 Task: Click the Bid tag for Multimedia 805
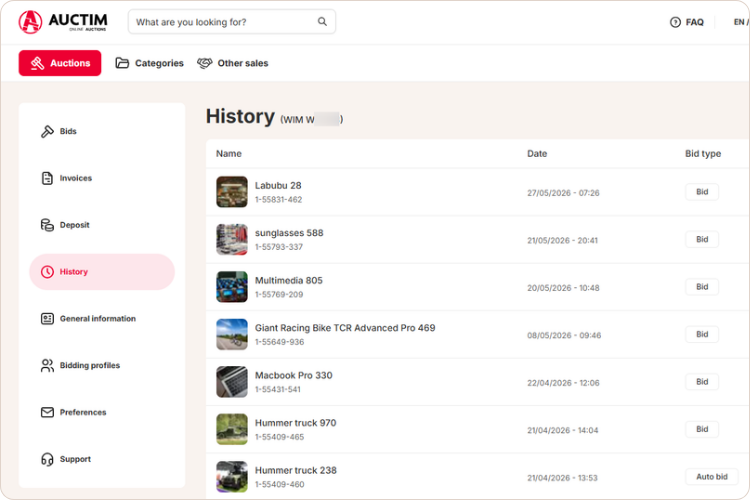(x=702, y=287)
